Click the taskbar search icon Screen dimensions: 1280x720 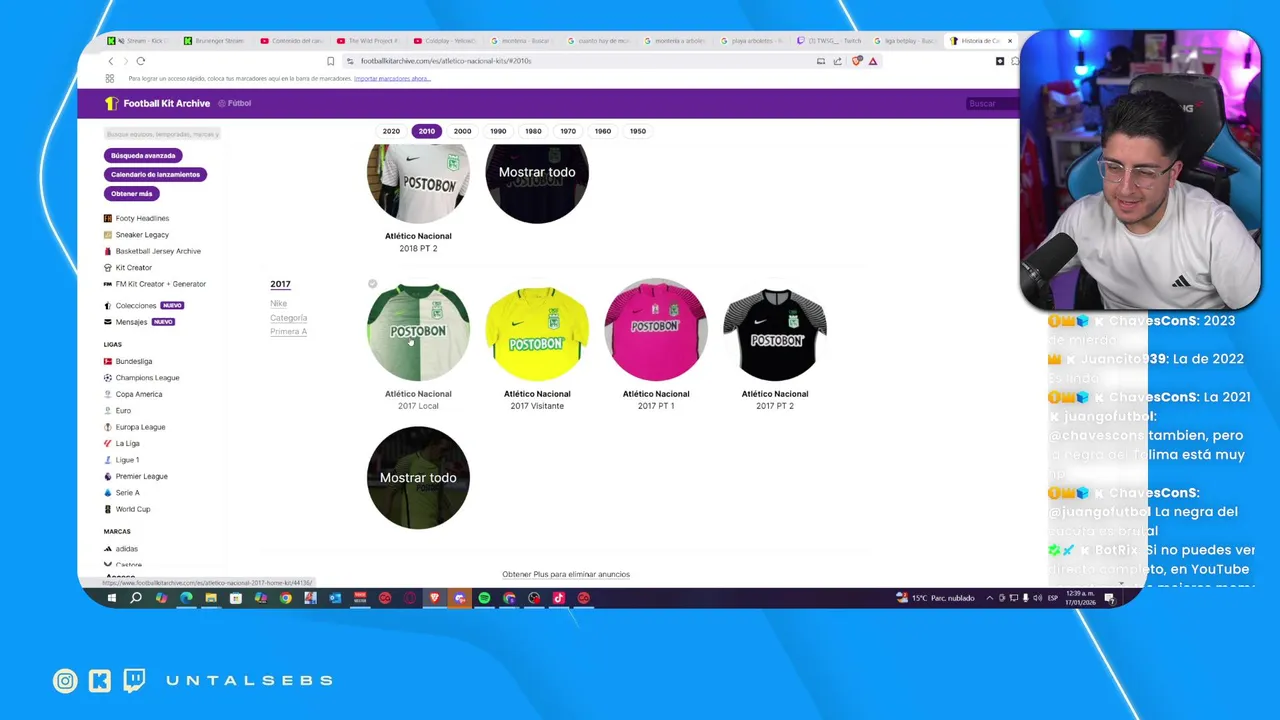click(136, 598)
